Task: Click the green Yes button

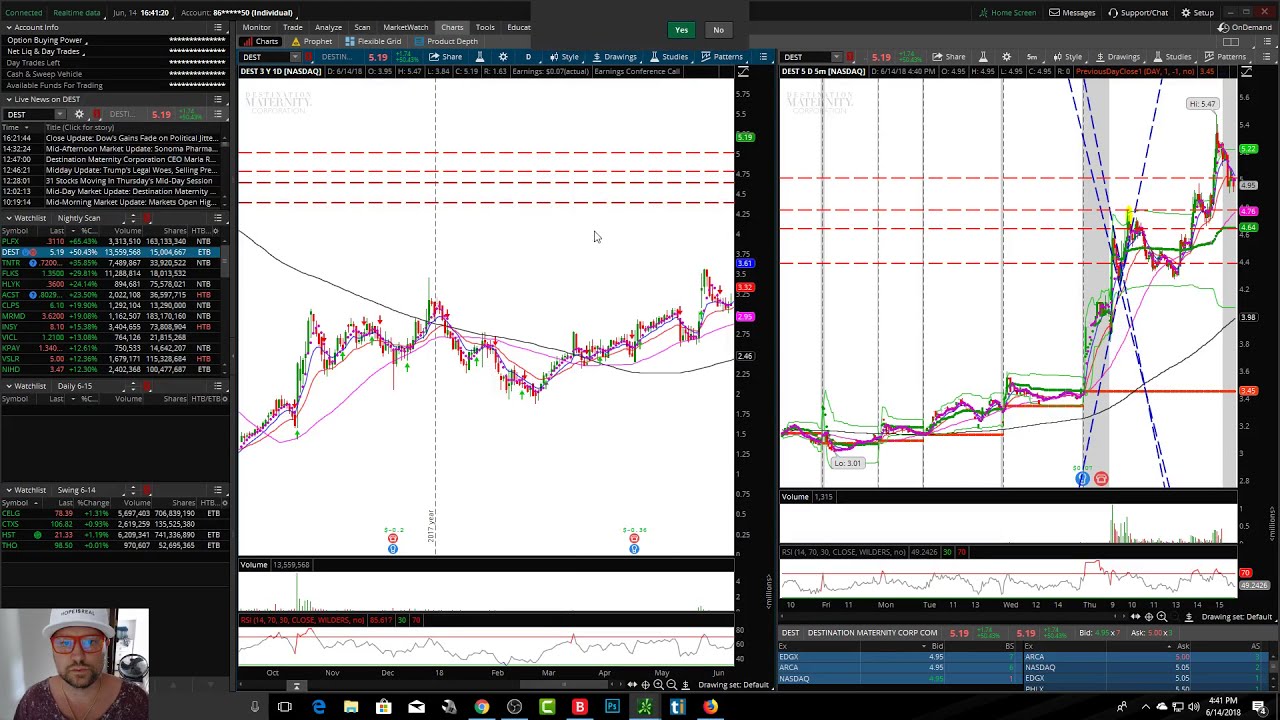Action: pyautogui.click(x=681, y=30)
